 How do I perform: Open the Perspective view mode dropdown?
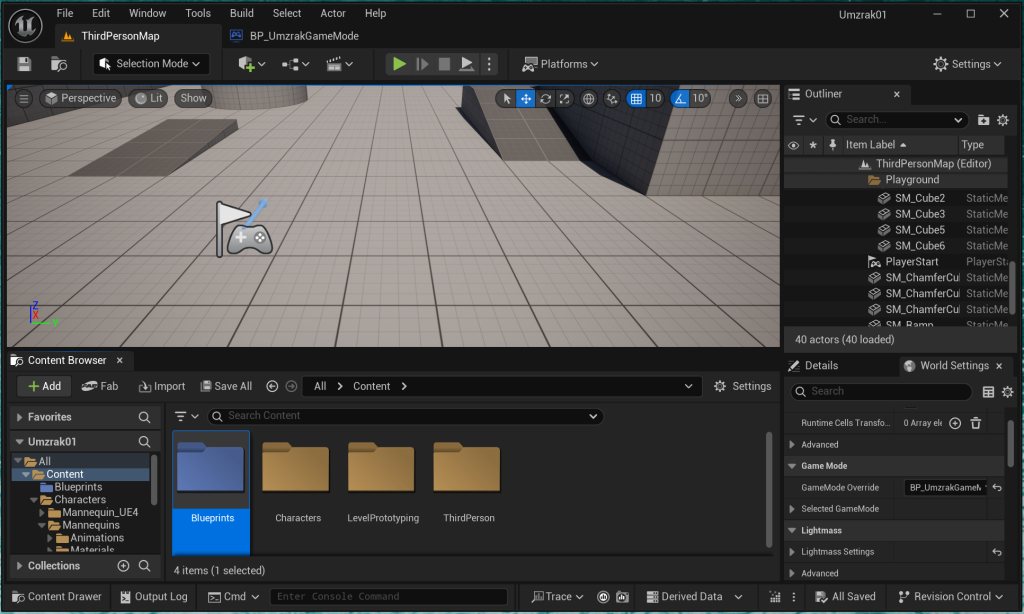point(80,98)
